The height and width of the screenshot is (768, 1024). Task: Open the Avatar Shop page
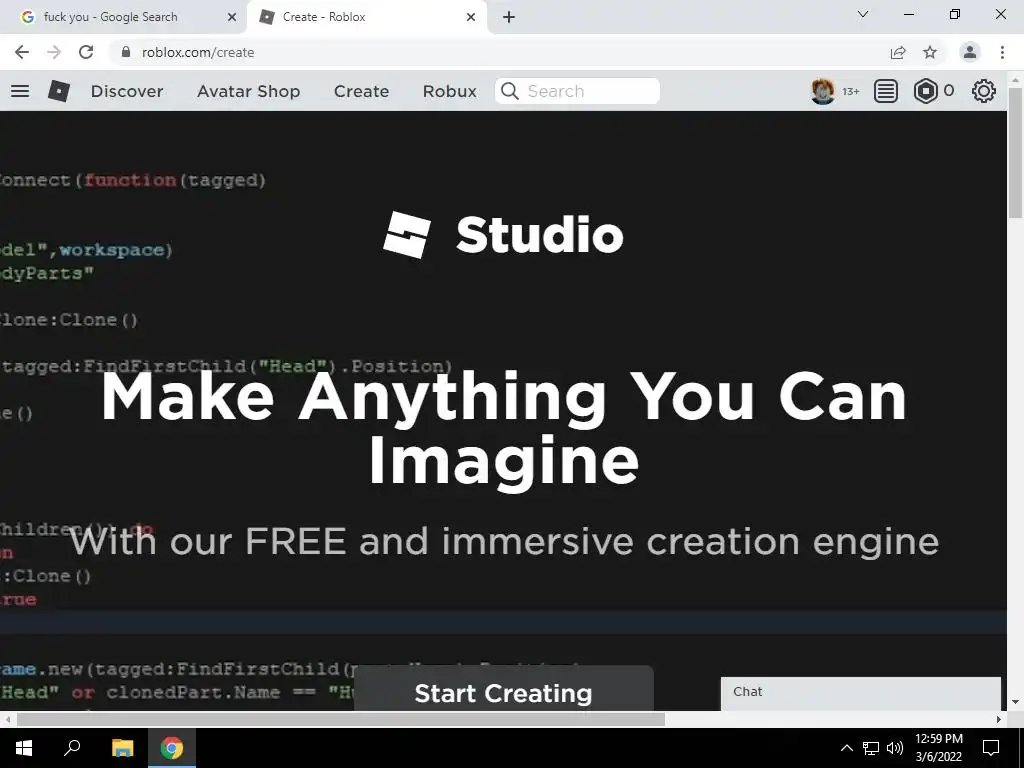tap(248, 91)
